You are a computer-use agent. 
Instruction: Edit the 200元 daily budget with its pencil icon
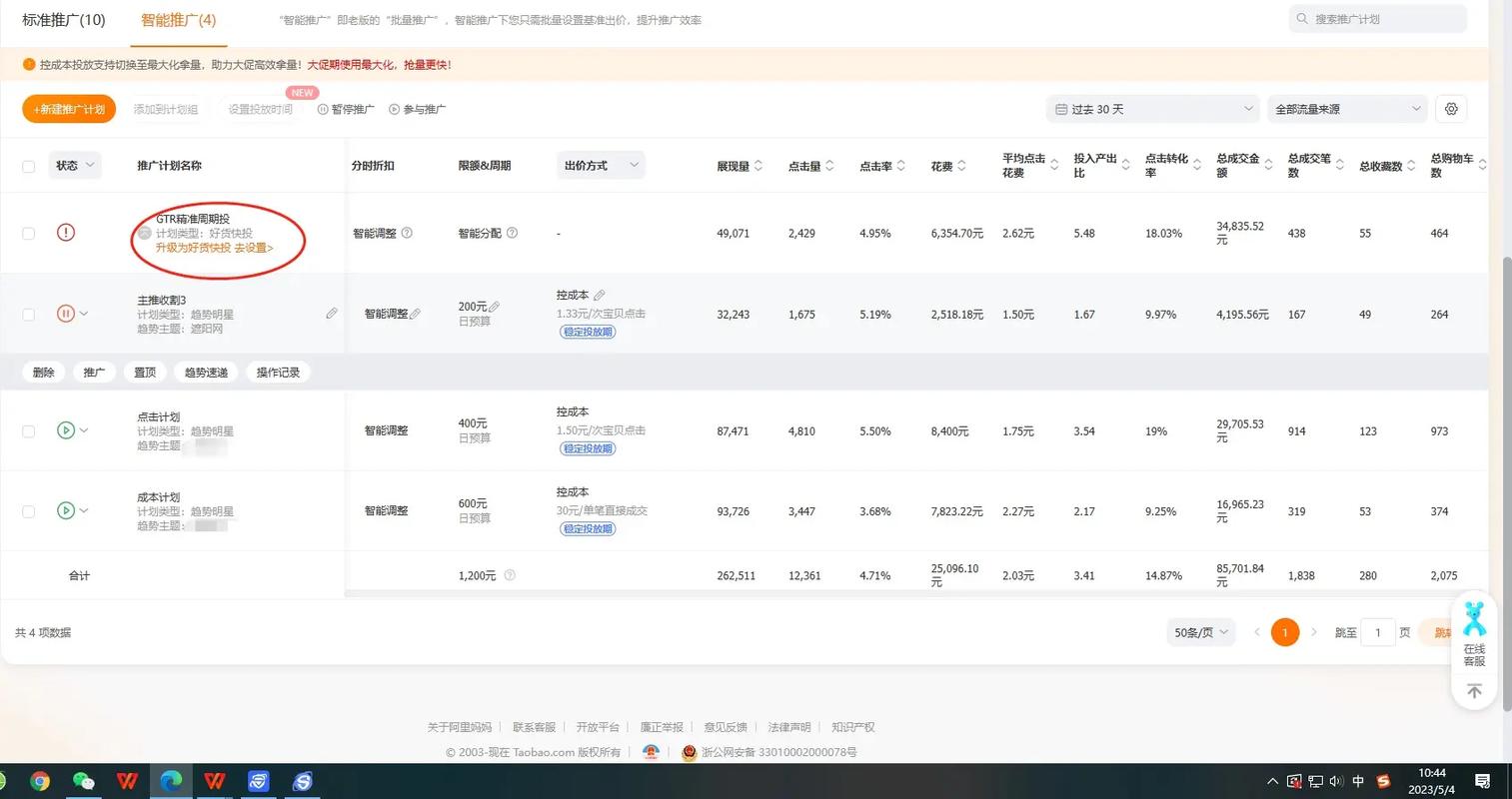click(494, 307)
